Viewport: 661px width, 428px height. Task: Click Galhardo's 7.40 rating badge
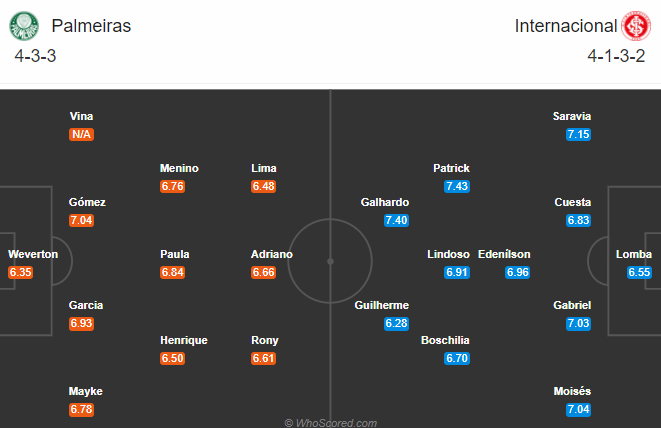(396, 221)
